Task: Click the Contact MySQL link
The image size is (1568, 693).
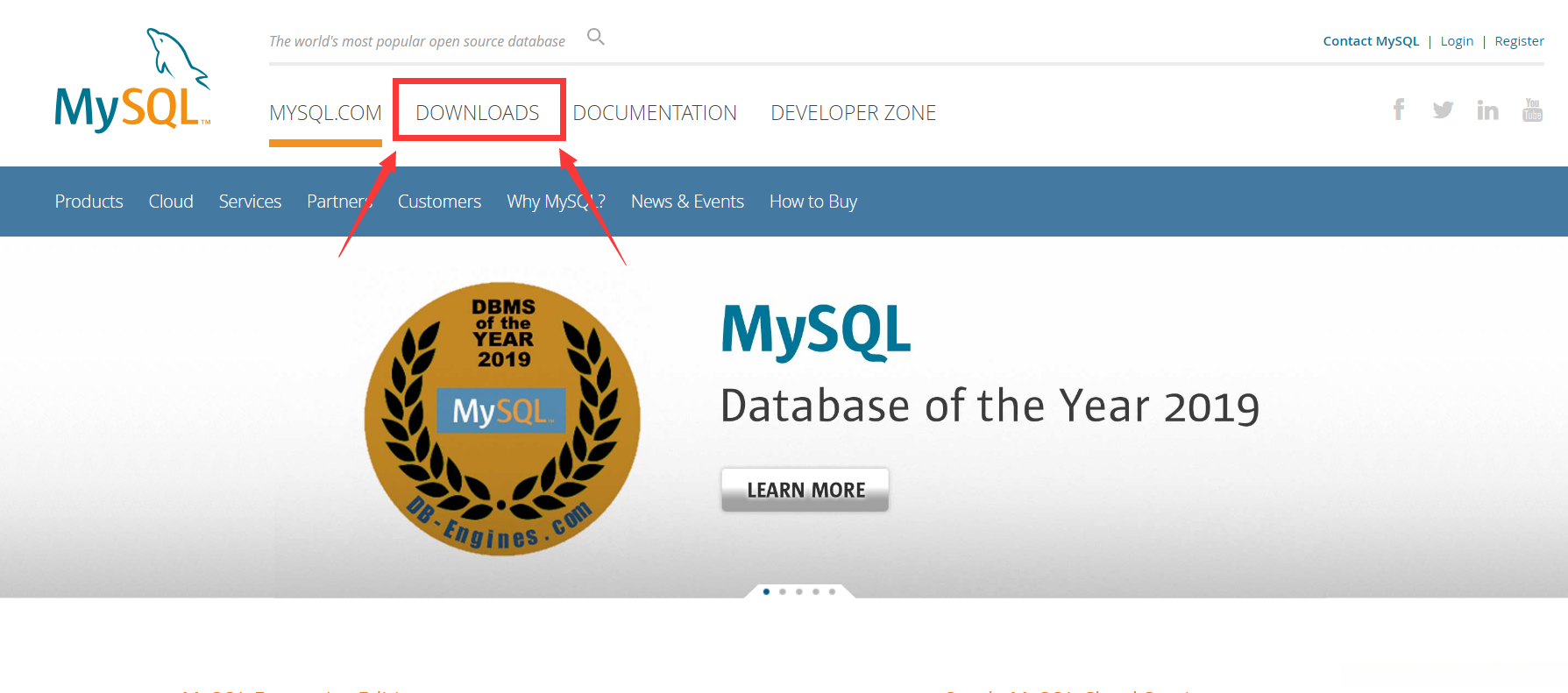Action: click(1371, 41)
